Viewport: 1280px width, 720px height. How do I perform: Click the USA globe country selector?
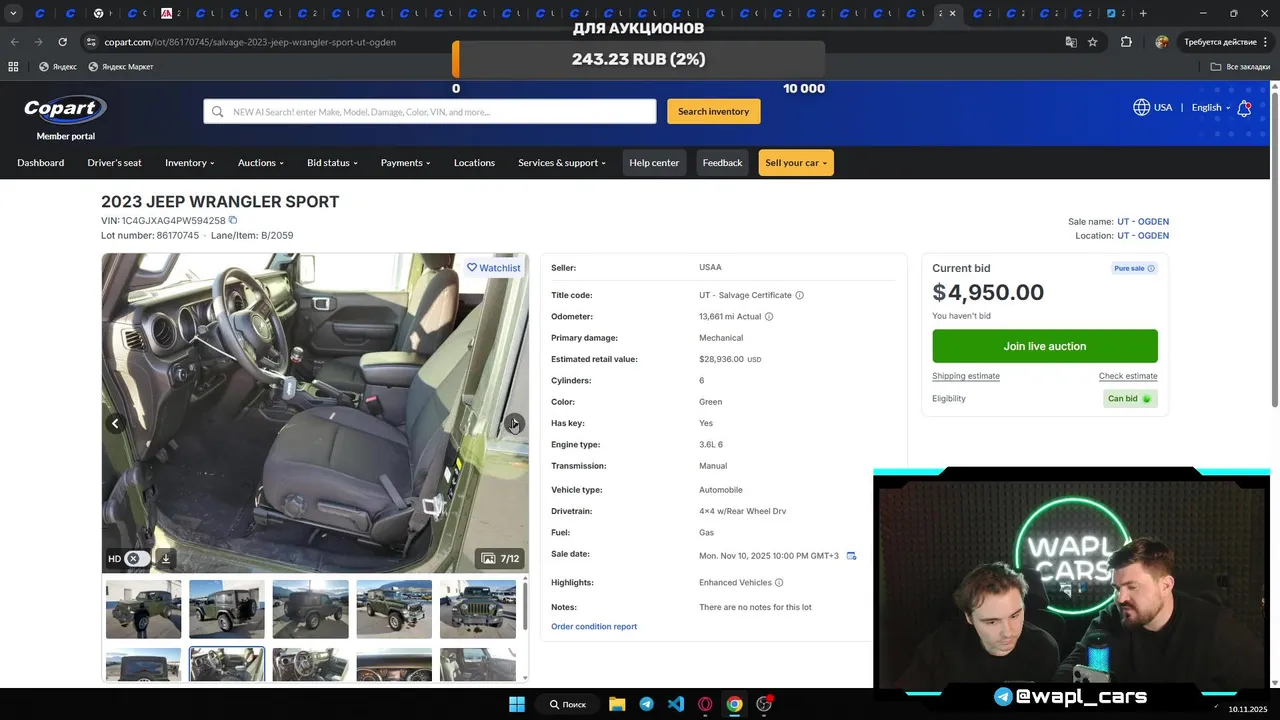pyautogui.click(x=1152, y=107)
